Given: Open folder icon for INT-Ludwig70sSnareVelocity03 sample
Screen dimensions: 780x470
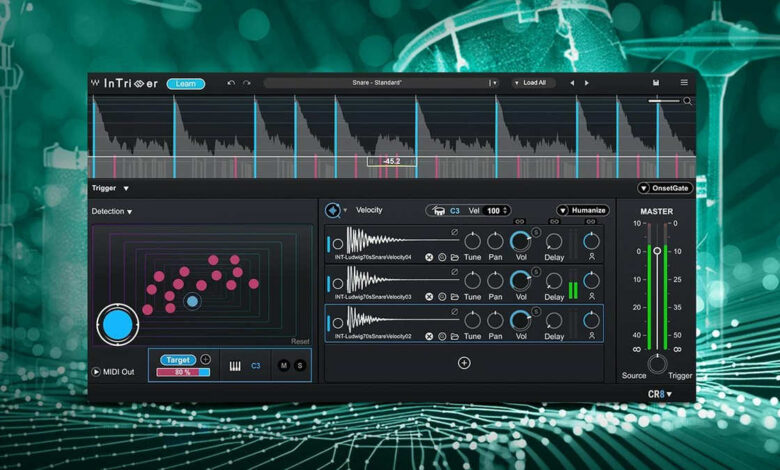Looking at the screenshot, I should tap(454, 296).
